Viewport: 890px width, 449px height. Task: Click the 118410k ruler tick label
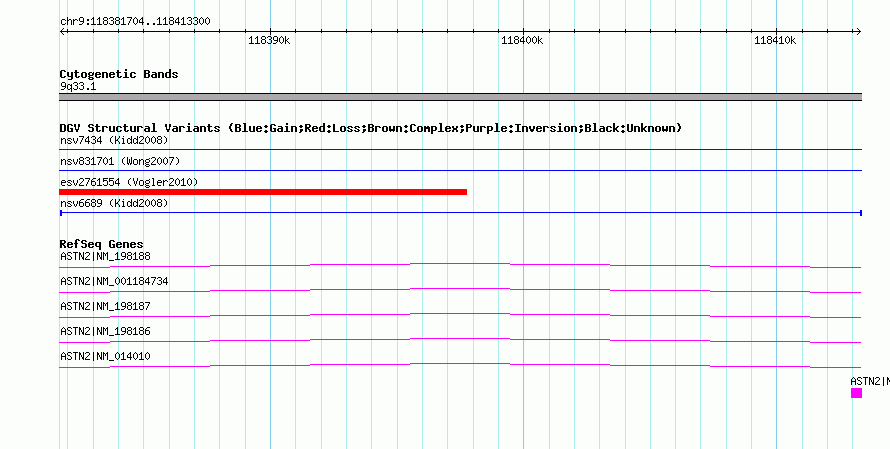click(x=775, y=40)
